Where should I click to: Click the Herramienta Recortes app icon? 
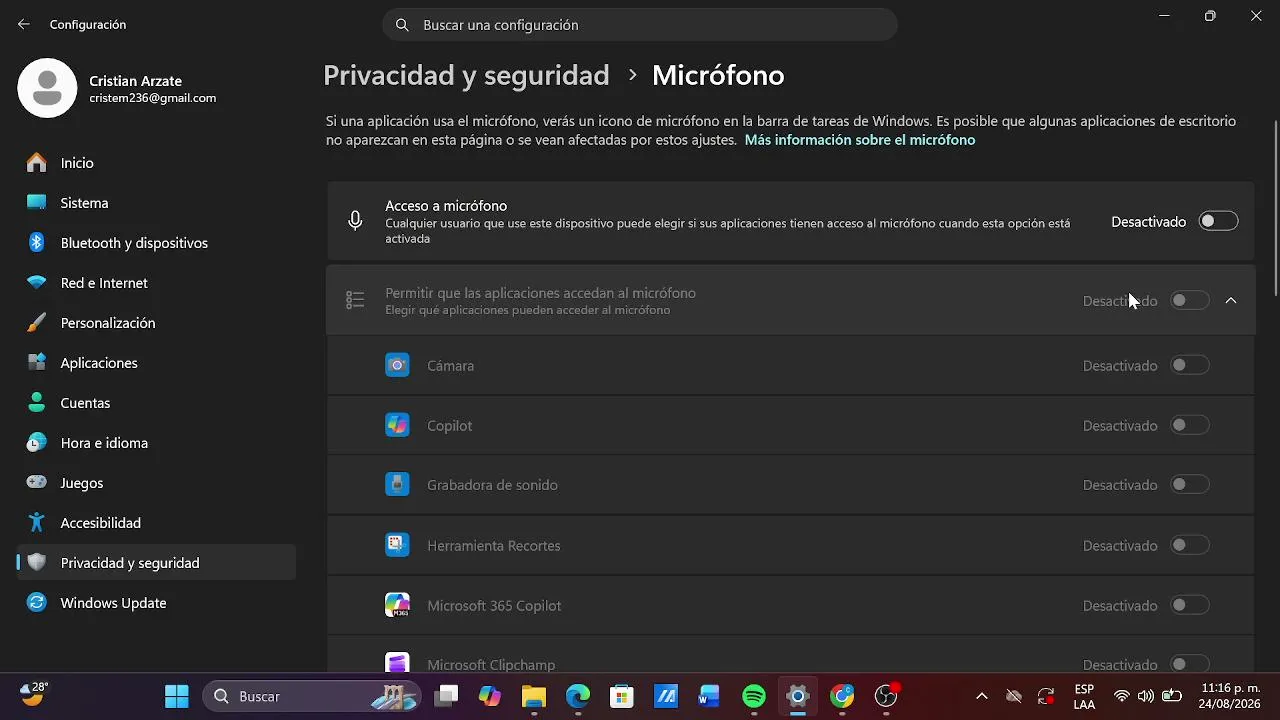point(397,545)
